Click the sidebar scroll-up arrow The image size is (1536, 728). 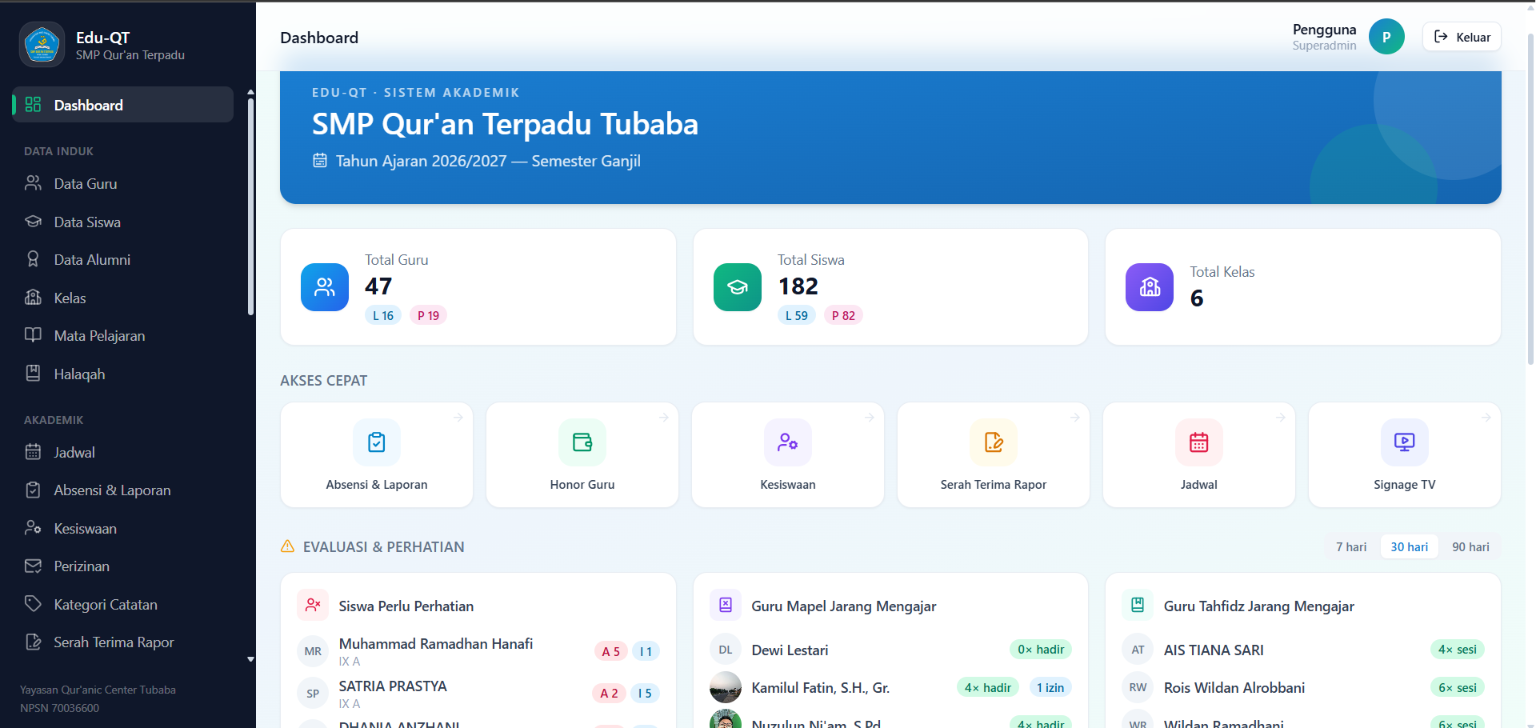tap(250, 92)
